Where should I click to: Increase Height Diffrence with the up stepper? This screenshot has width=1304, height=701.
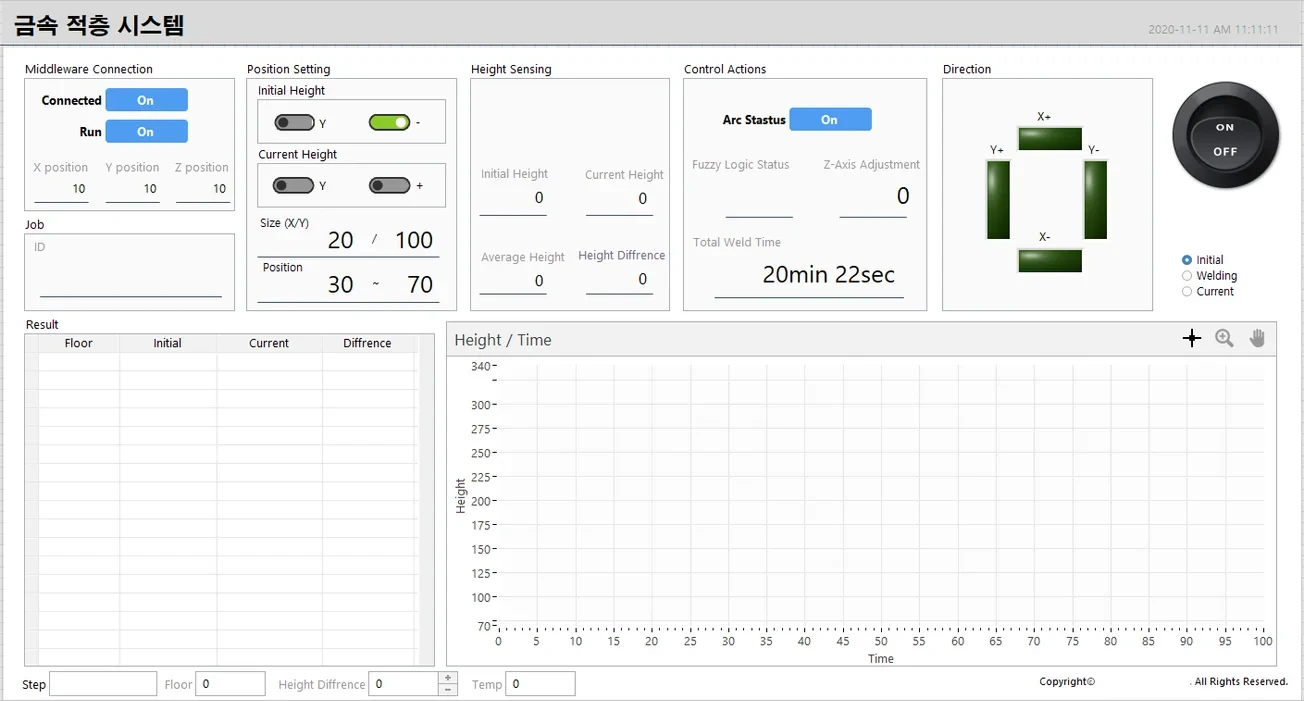[x=448, y=678]
